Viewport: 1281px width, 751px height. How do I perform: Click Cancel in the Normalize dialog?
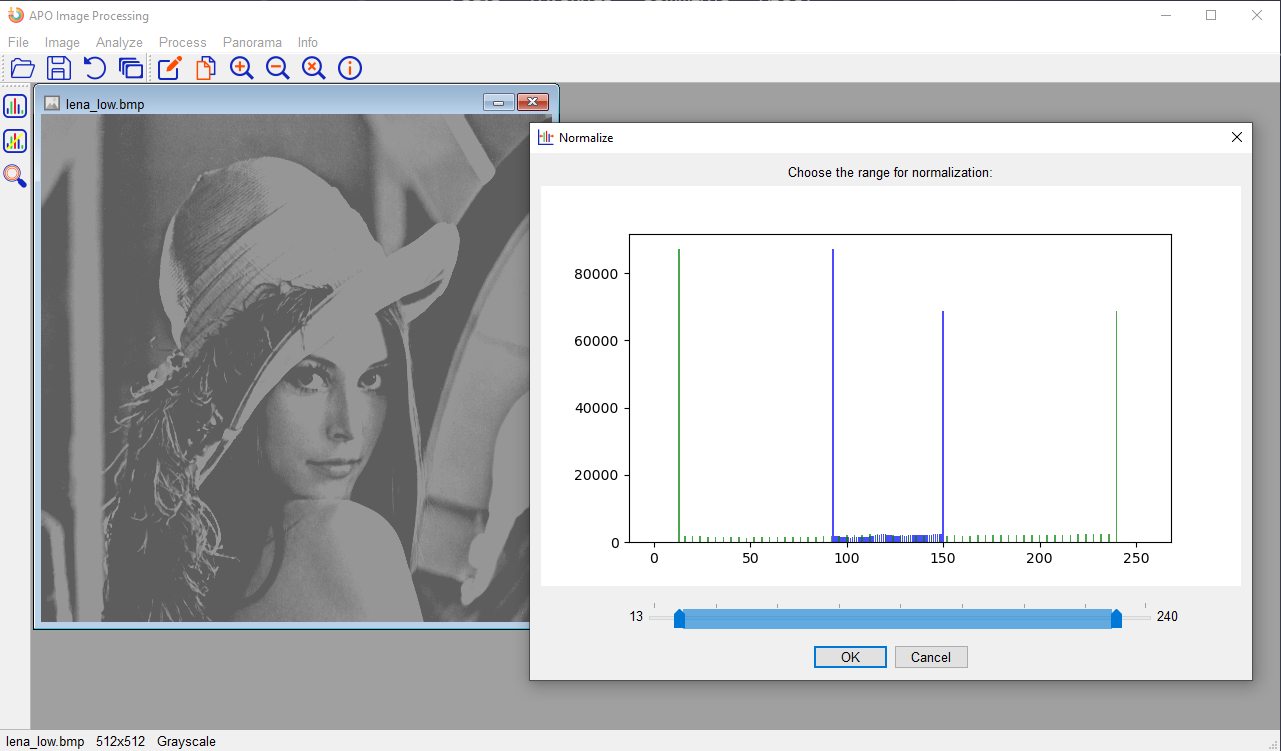(x=931, y=657)
